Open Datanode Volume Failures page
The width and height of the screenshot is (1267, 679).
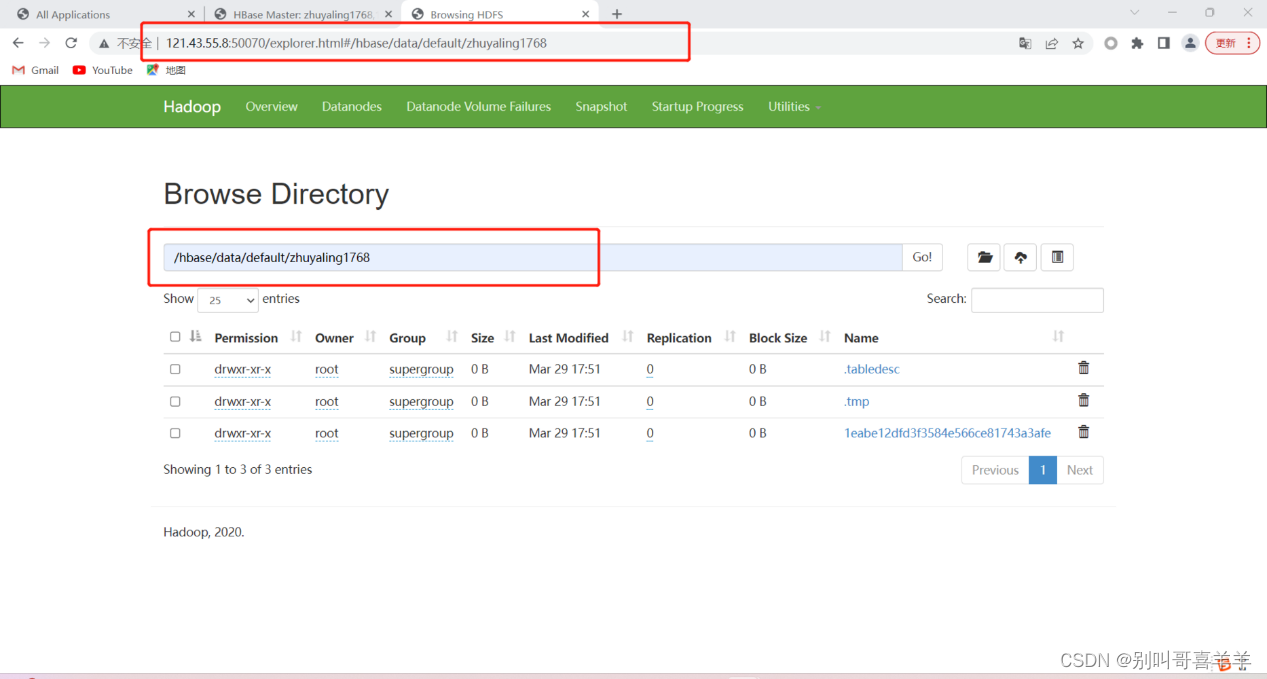(x=478, y=107)
